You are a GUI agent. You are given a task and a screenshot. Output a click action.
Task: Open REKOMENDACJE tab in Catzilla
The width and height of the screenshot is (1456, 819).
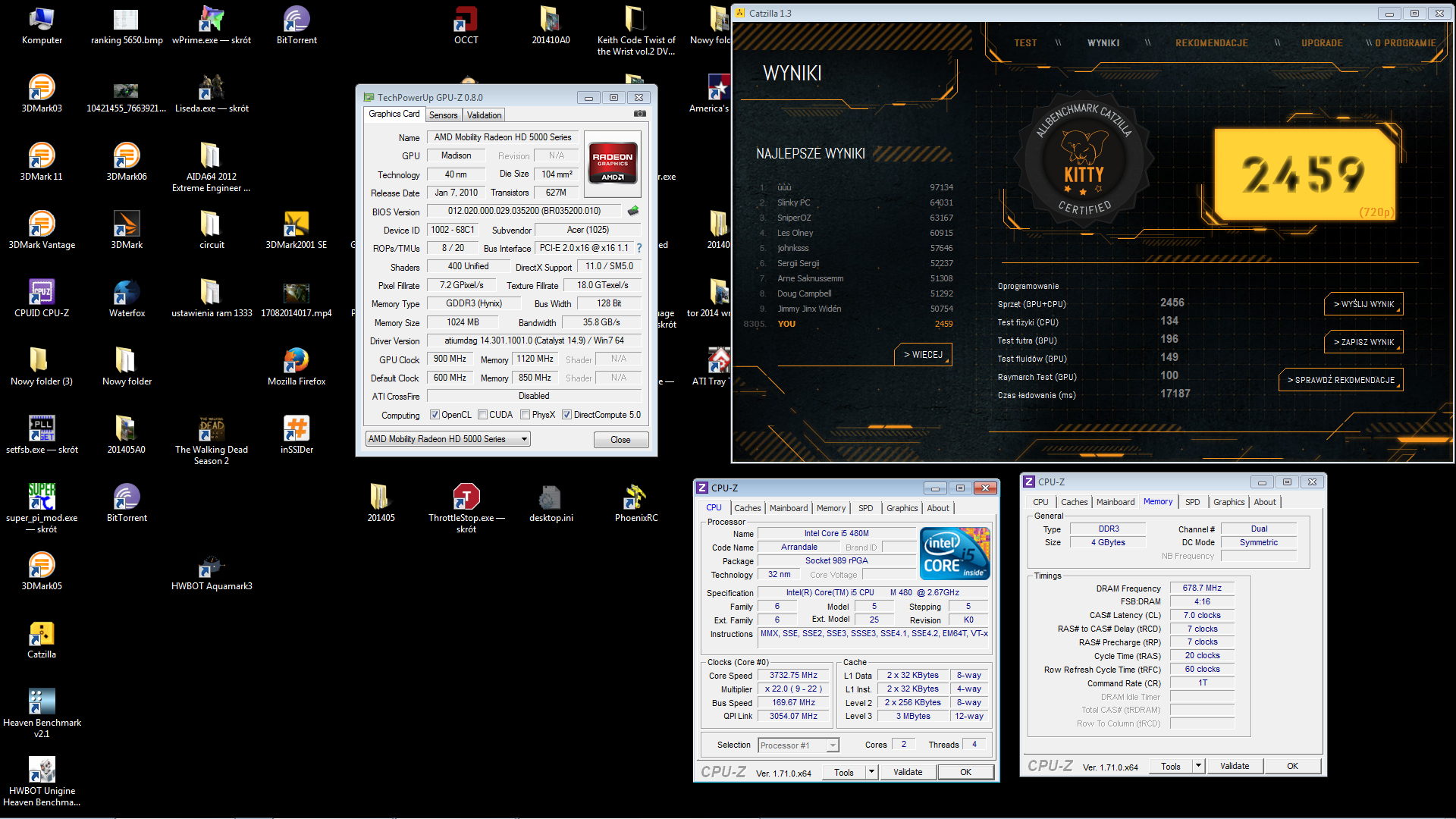tap(1211, 43)
